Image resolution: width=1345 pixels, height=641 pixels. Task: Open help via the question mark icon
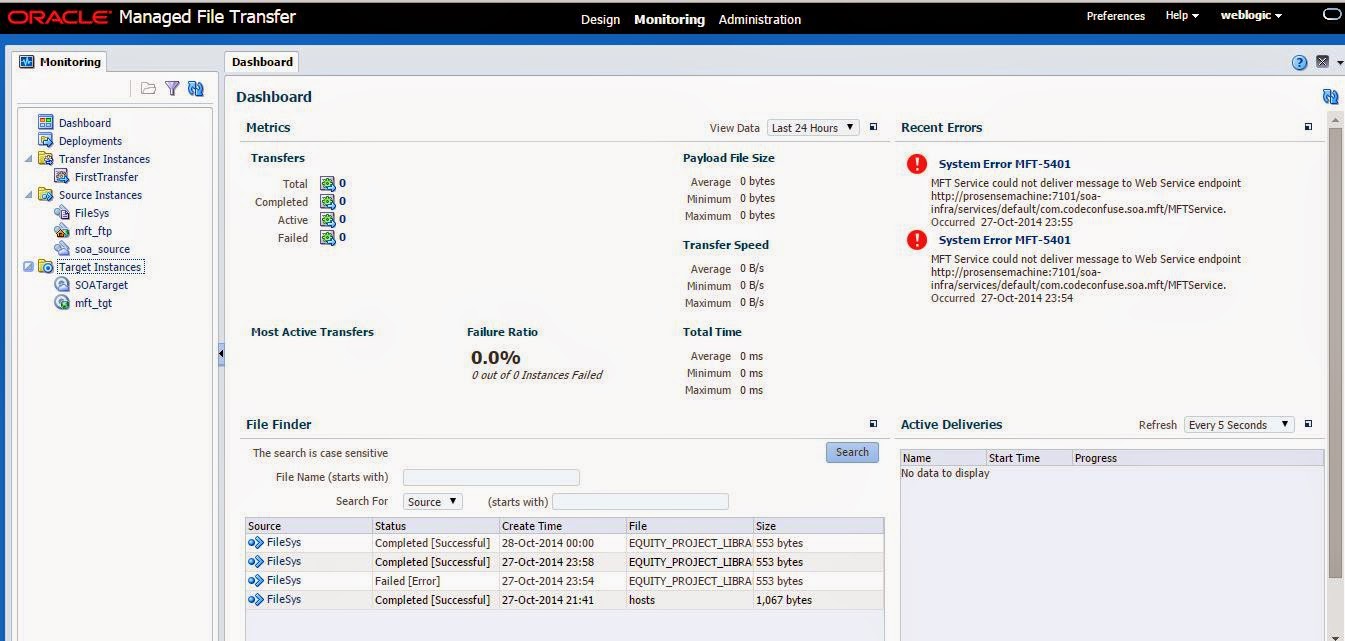pos(1300,62)
